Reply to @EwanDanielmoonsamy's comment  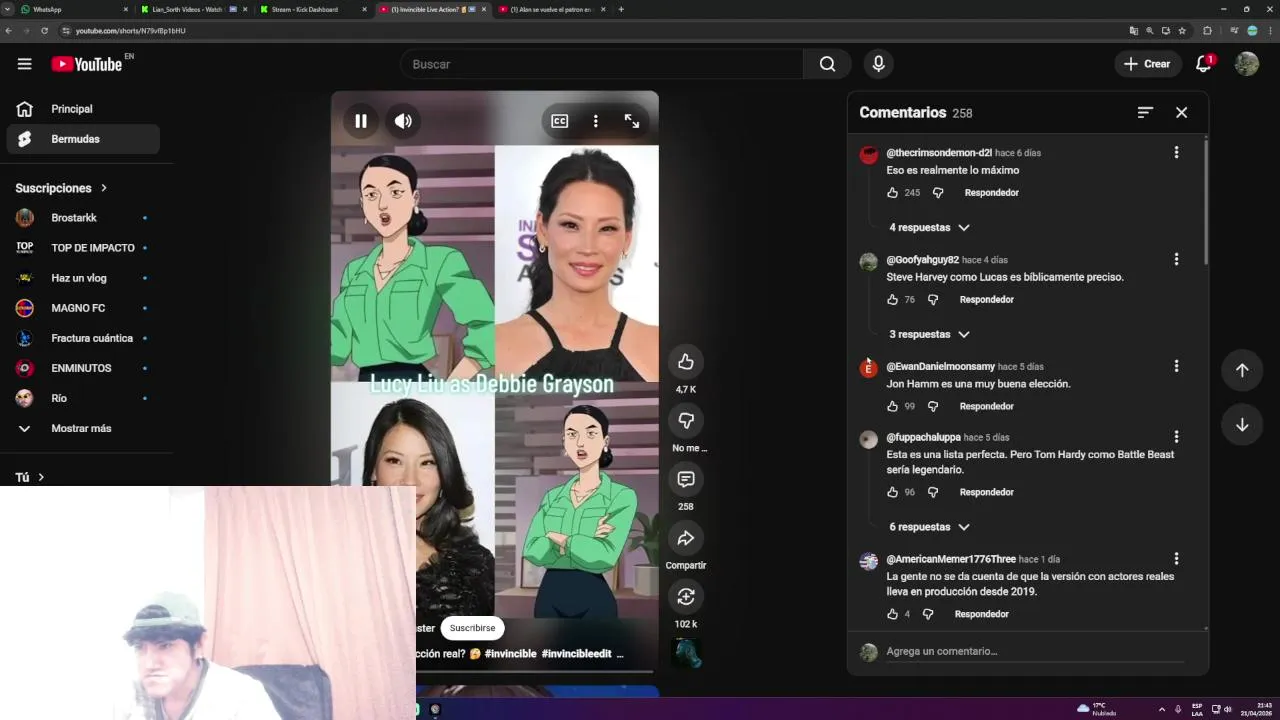tap(986, 407)
